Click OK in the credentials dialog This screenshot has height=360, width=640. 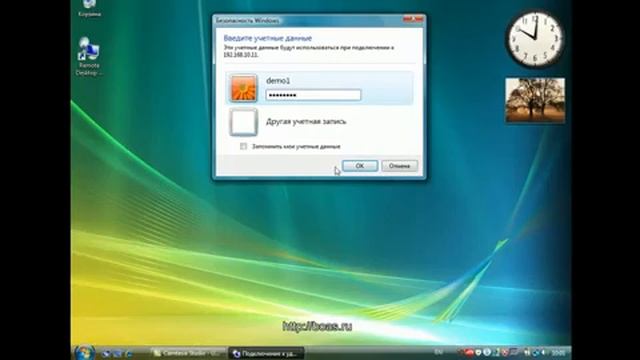(x=360, y=166)
